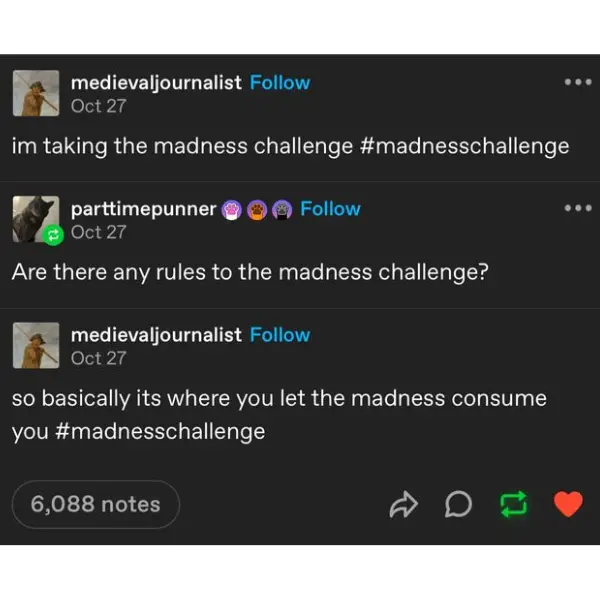Open the 6,088 notes button

click(x=96, y=505)
